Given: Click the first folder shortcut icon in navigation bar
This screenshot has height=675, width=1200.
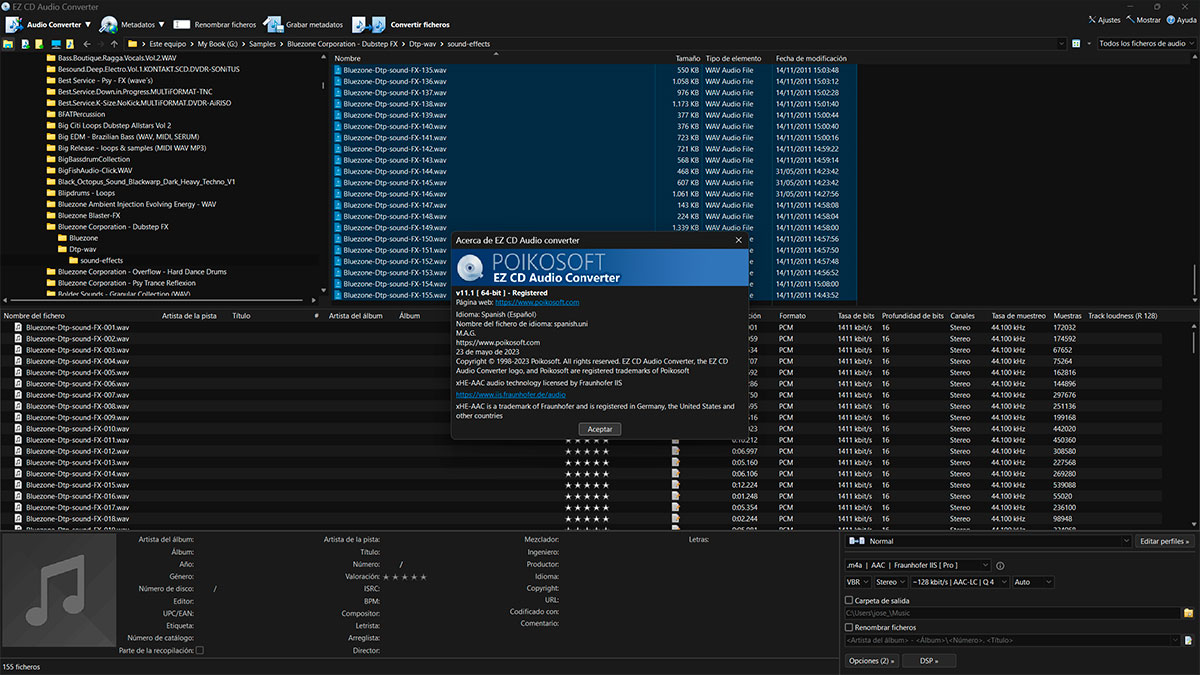Looking at the screenshot, I should [x=8, y=44].
